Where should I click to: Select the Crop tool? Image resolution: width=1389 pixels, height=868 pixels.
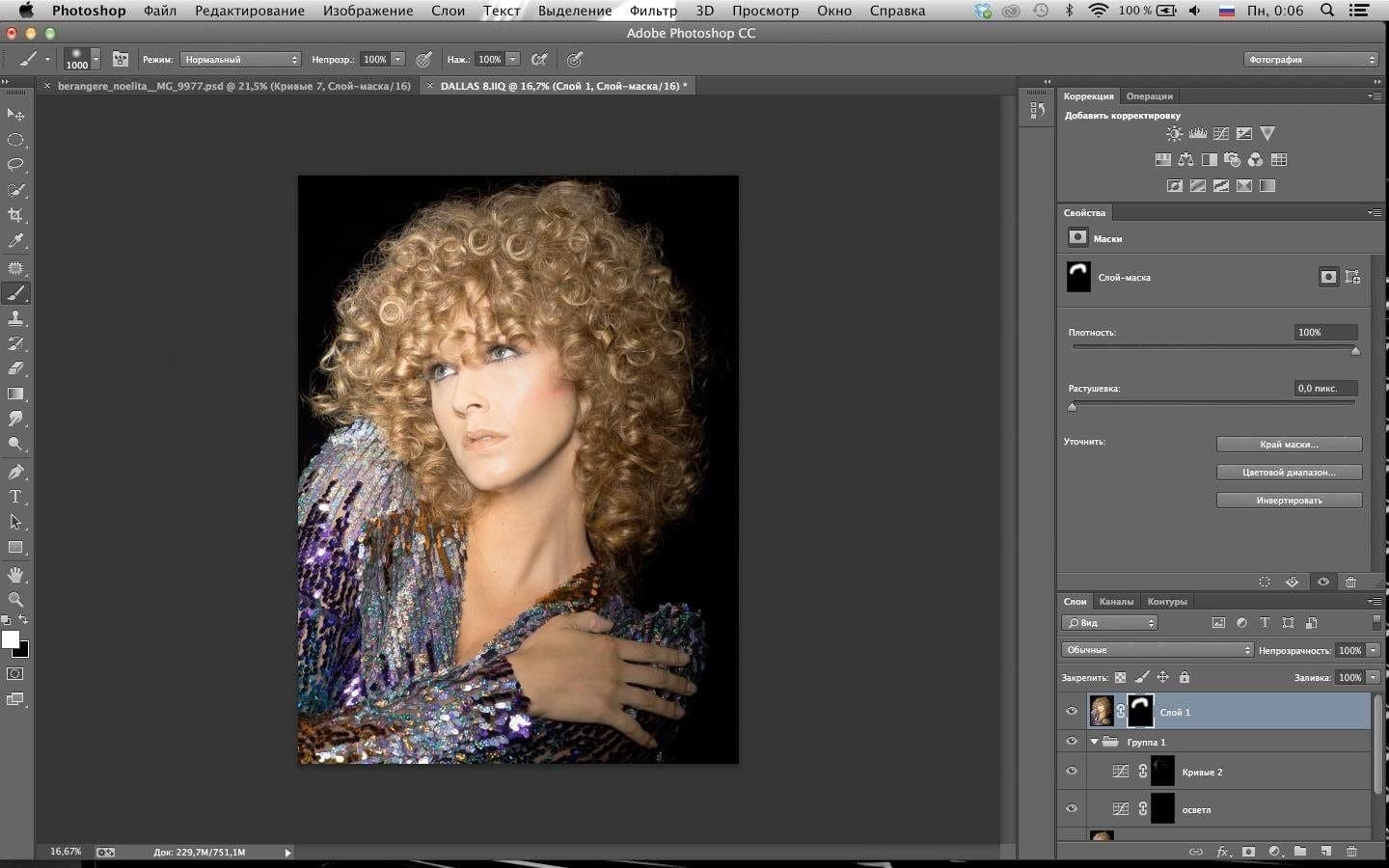pos(15,215)
